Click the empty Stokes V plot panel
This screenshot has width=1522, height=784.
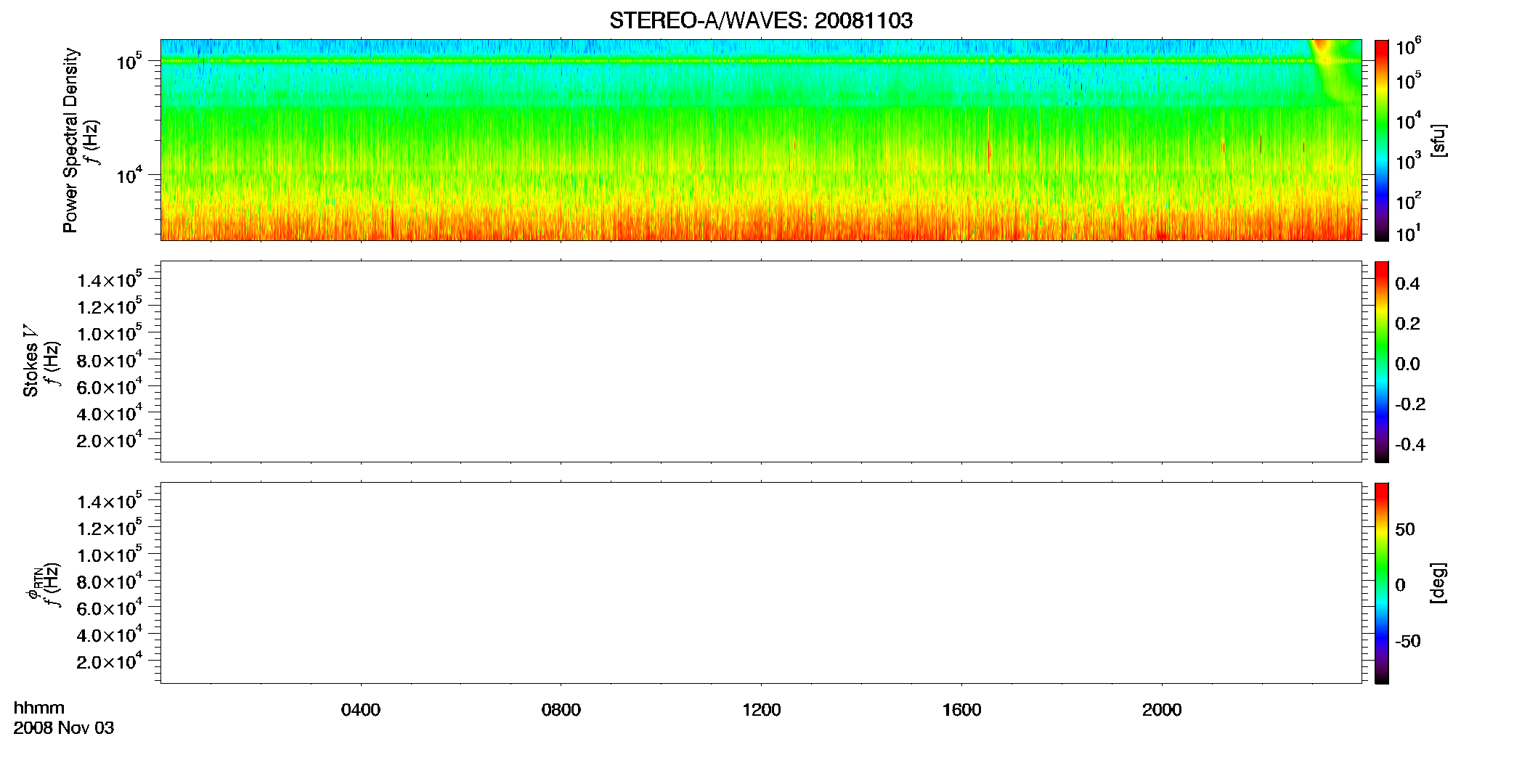coord(761,362)
